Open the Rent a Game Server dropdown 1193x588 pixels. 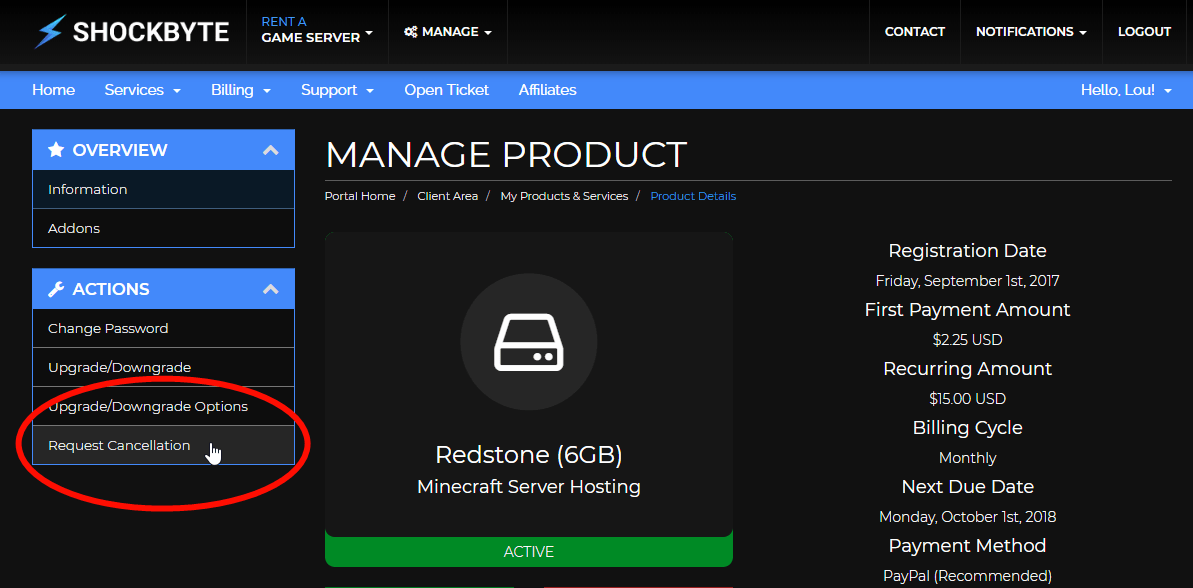tap(317, 30)
